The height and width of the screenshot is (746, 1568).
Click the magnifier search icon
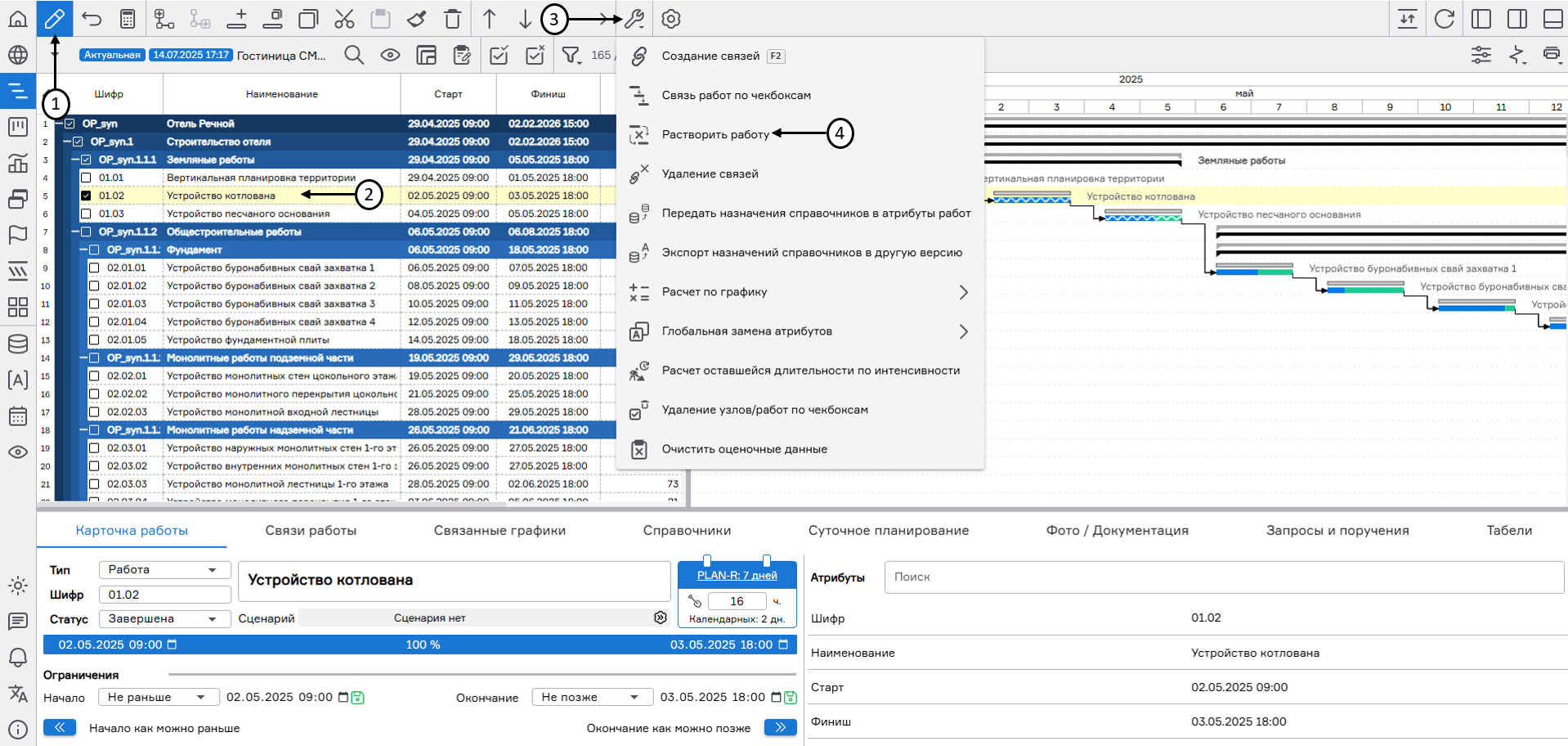354,55
